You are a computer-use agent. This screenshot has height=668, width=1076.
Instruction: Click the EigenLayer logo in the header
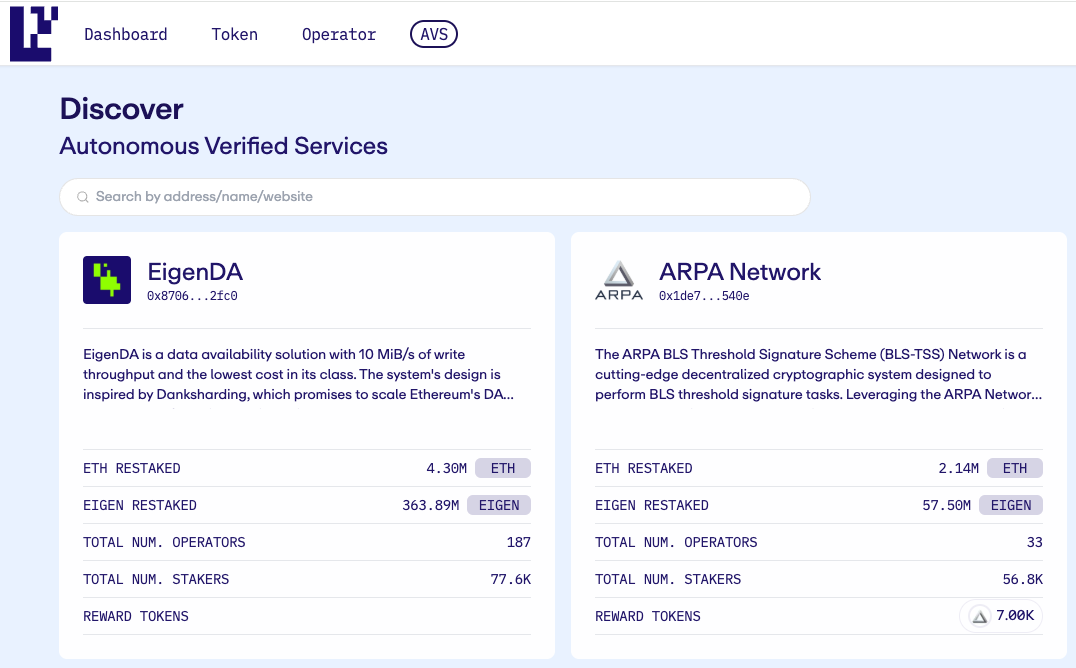tap(34, 34)
